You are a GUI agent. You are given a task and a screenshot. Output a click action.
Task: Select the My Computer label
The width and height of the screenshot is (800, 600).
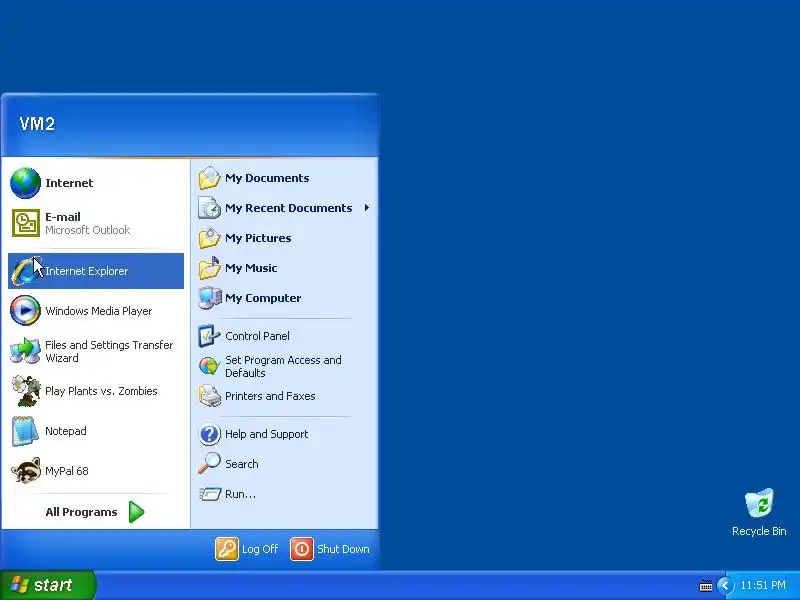coord(263,298)
